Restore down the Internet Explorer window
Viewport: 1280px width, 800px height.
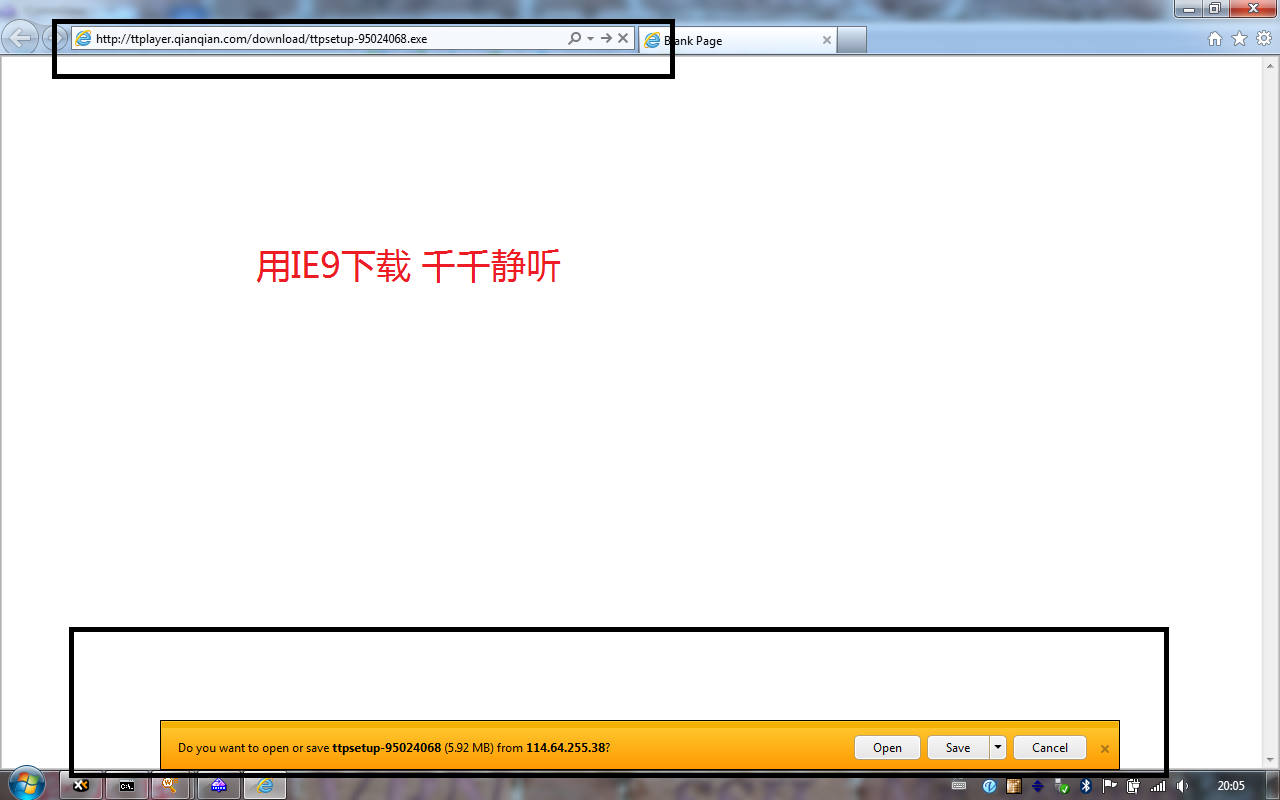[x=1214, y=8]
